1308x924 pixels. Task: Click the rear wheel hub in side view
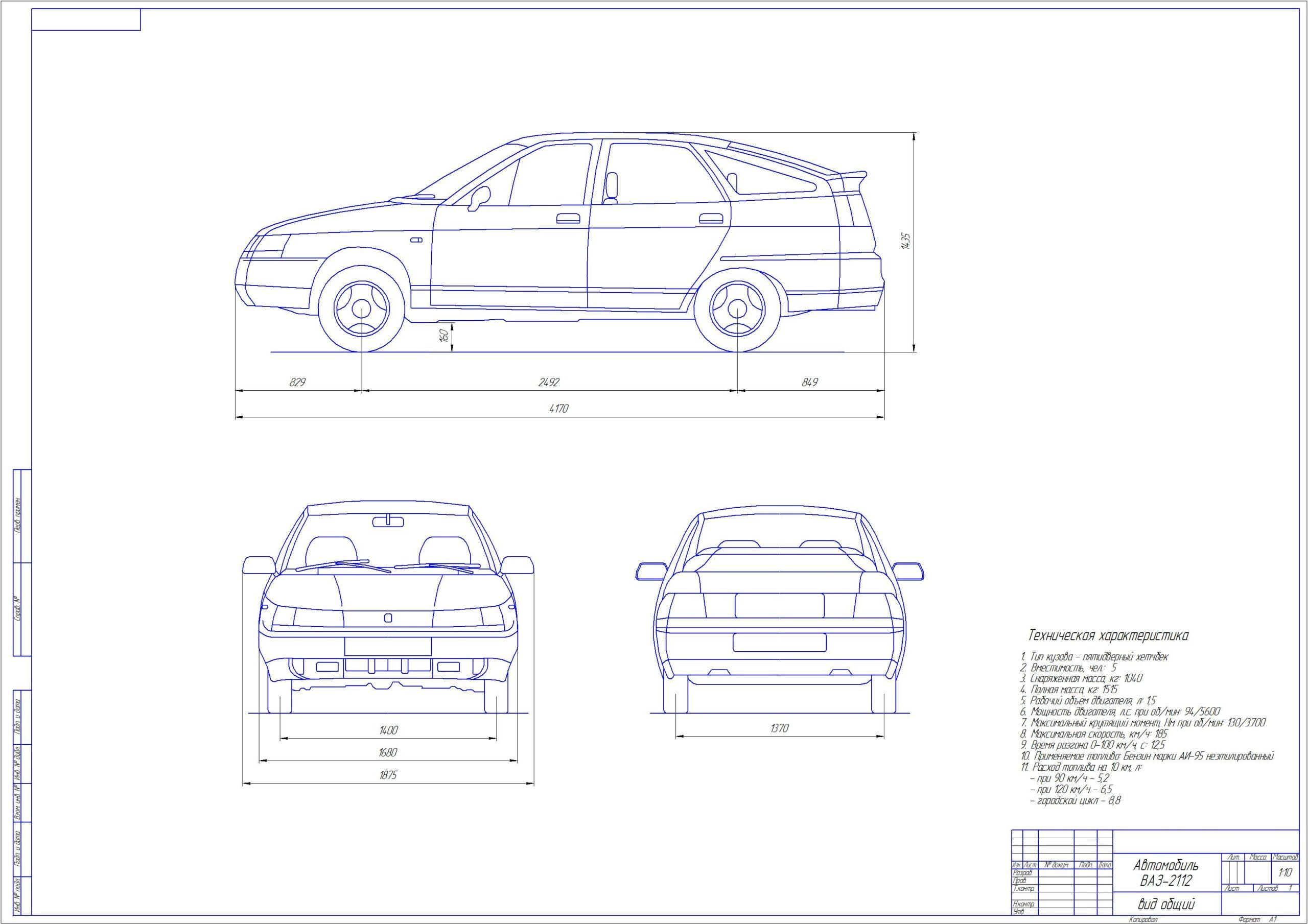coord(737,309)
